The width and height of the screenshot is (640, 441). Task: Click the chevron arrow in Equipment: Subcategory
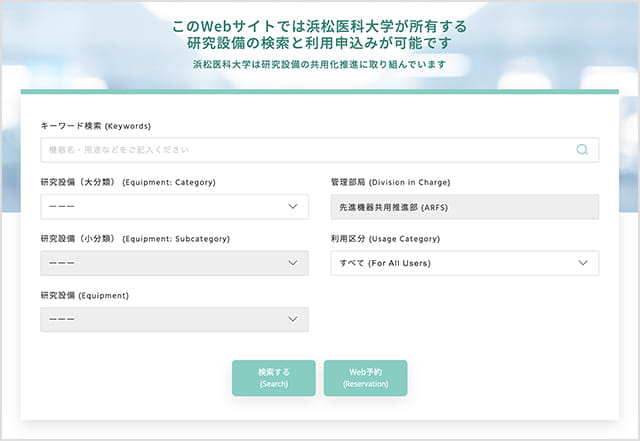pos(293,263)
